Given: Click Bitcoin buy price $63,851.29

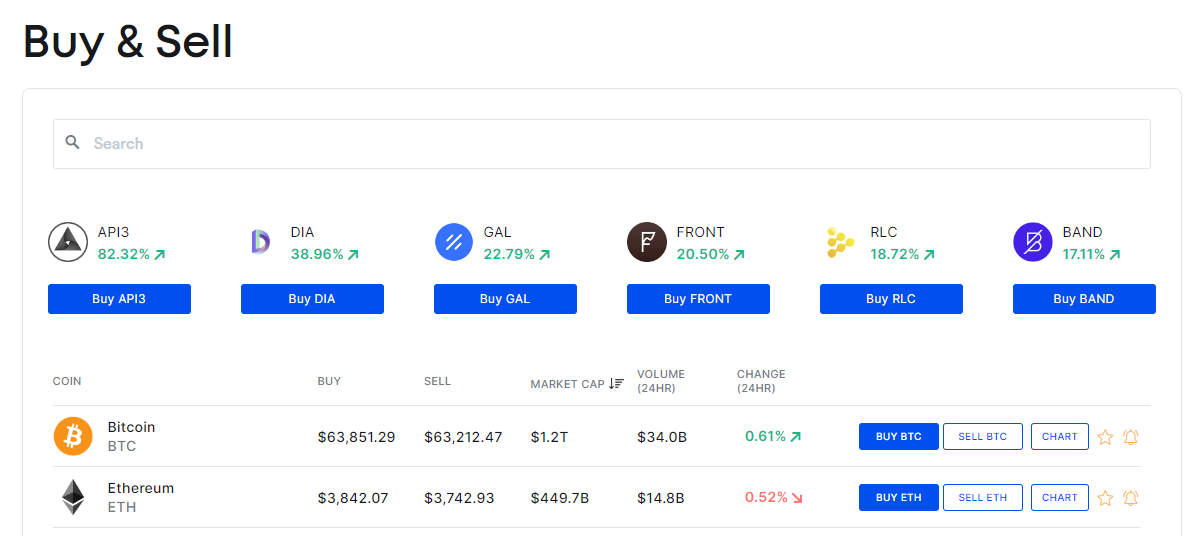Looking at the screenshot, I should [x=356, y=437].
